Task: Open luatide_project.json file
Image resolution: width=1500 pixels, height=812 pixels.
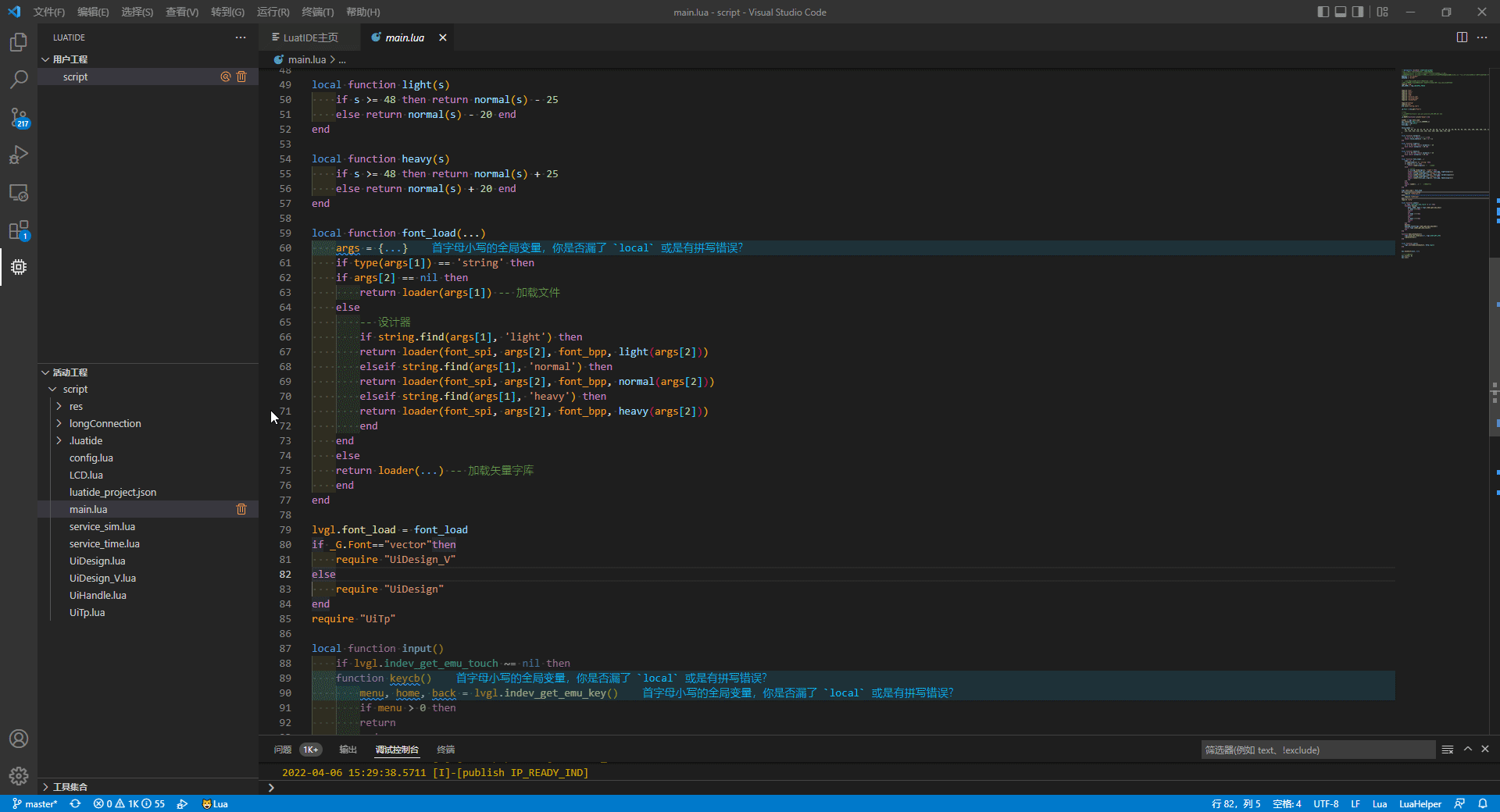Action: coord(112,492)
